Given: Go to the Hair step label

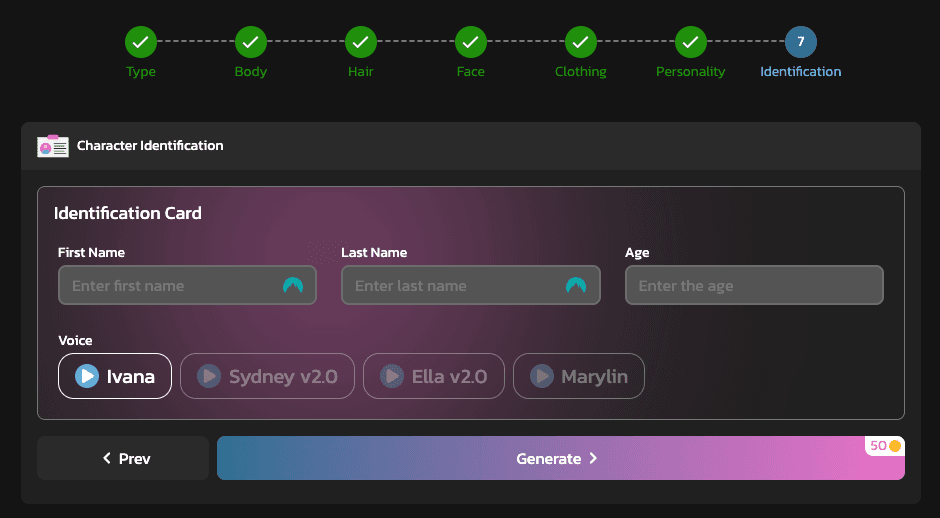Looking at the screenshot, I should (361, 71).
